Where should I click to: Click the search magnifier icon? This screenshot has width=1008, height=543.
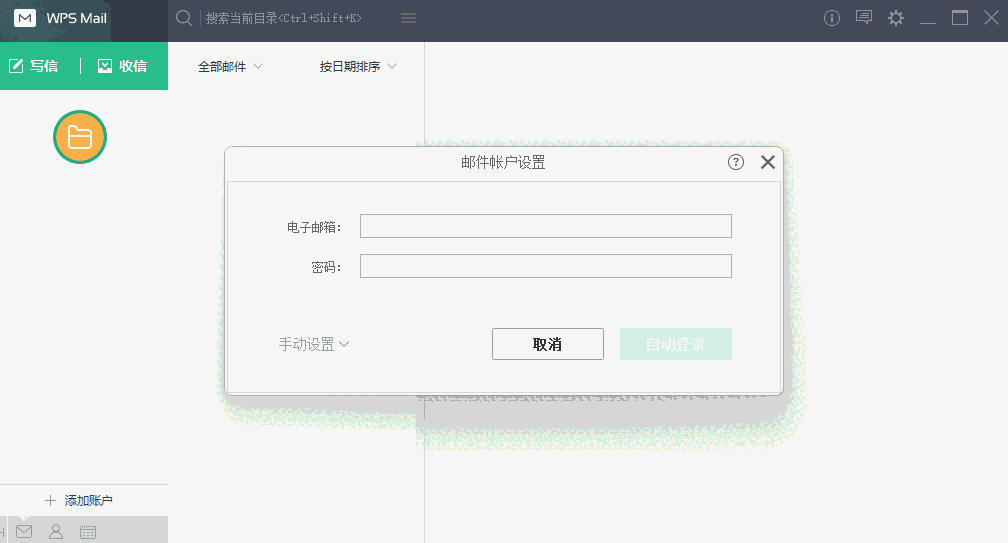point(184,18)
